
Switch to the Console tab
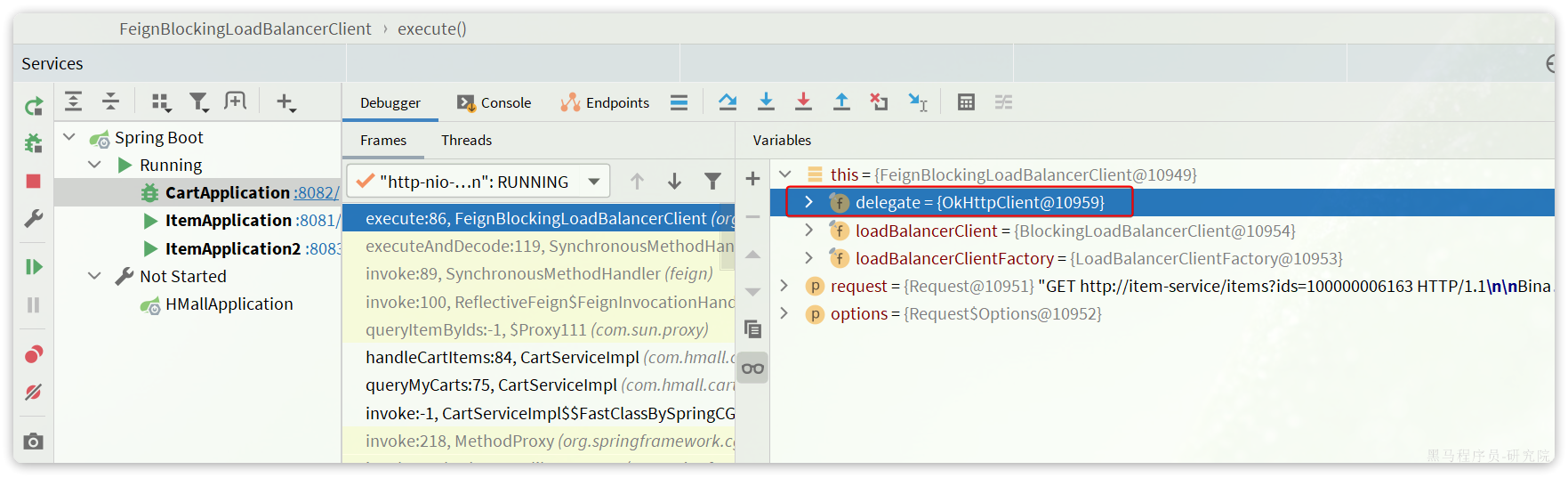coord(495,103)
